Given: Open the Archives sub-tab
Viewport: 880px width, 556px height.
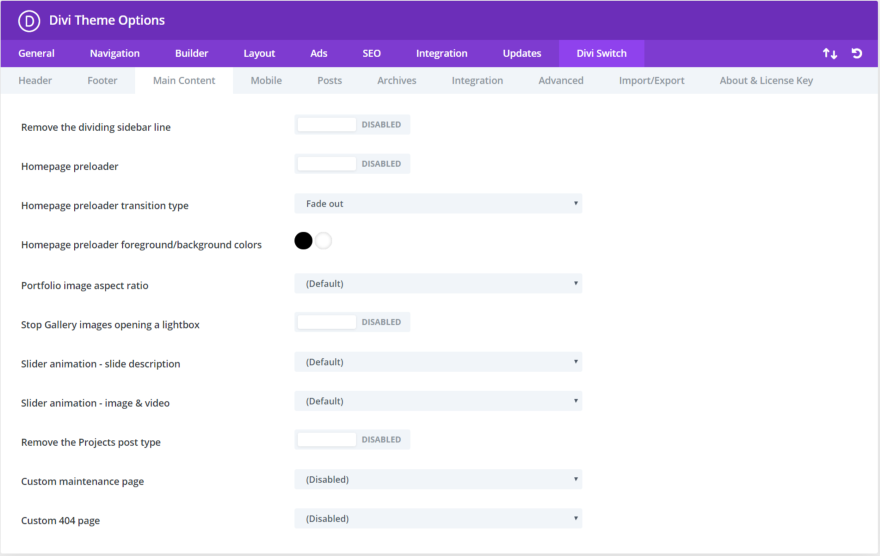Looking at the screenshot, I should [x=397, y=80].
